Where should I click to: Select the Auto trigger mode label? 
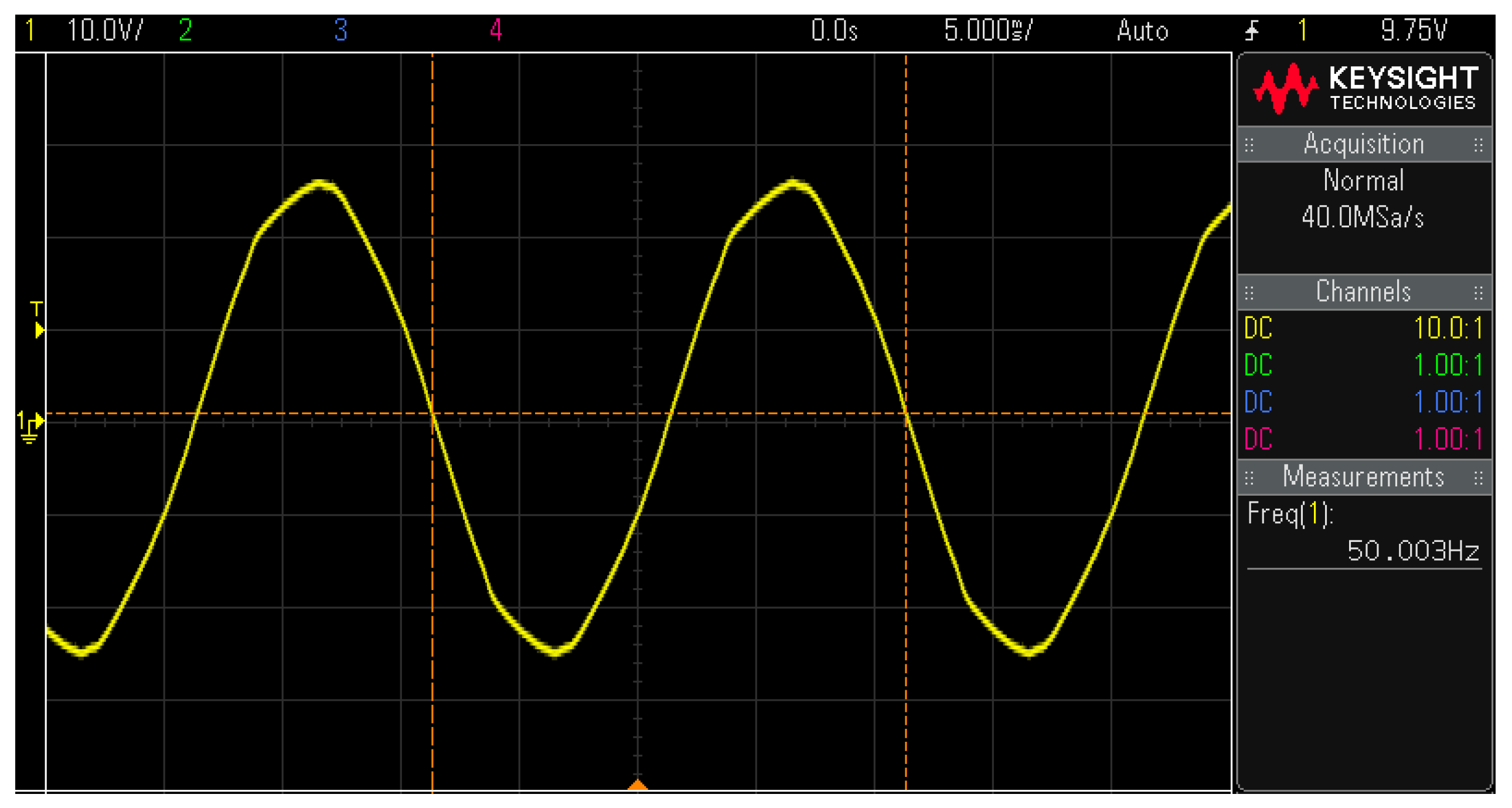click(x=1142, y=30)
